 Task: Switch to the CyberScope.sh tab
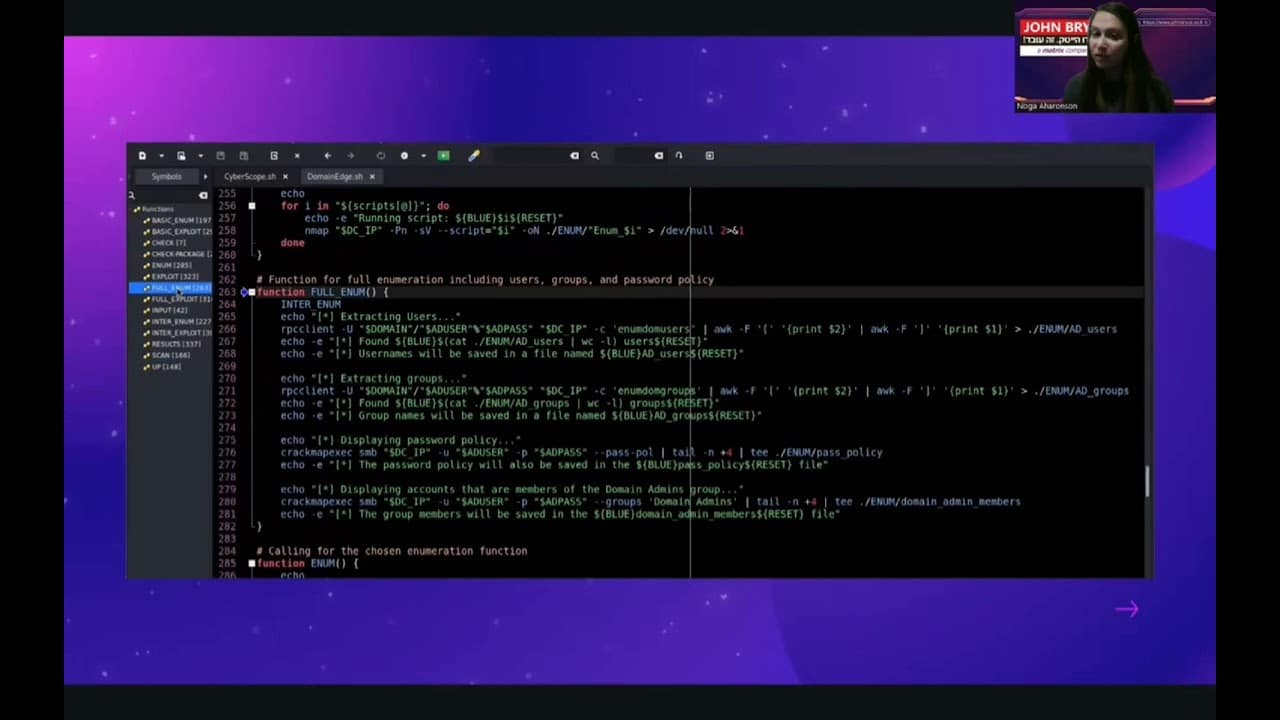coord(250,177)
